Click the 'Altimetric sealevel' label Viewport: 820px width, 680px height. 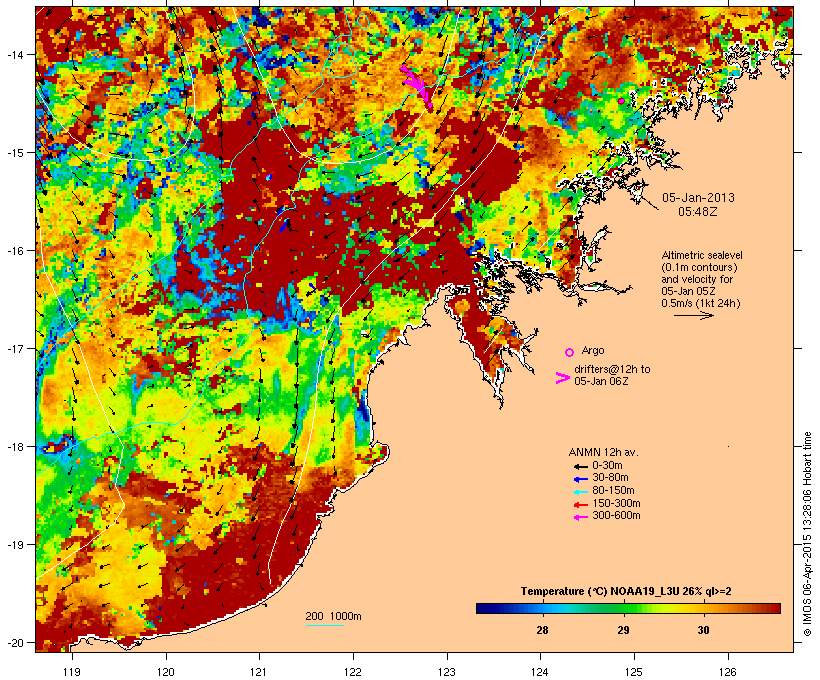(x=702, y=255)
